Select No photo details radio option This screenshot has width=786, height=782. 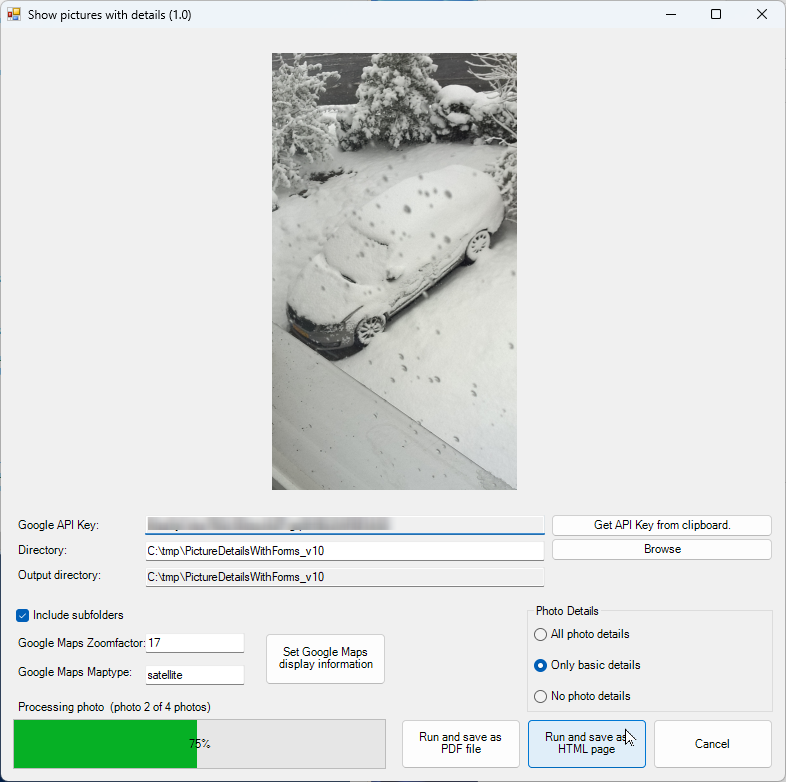tap(541, 696)
